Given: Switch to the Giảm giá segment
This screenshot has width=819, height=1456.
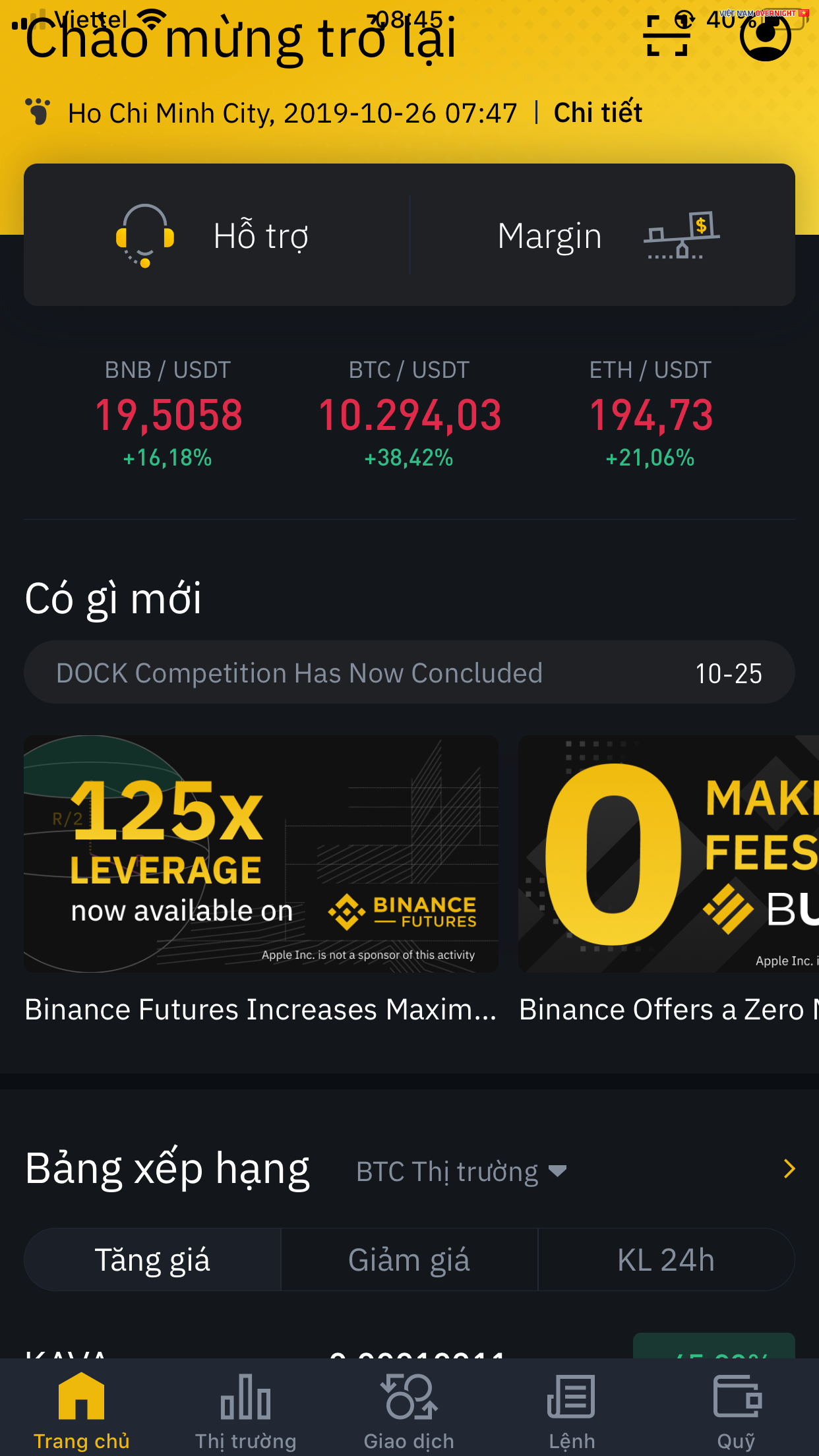Looking at the screenshot, I should coord(409,1259).
